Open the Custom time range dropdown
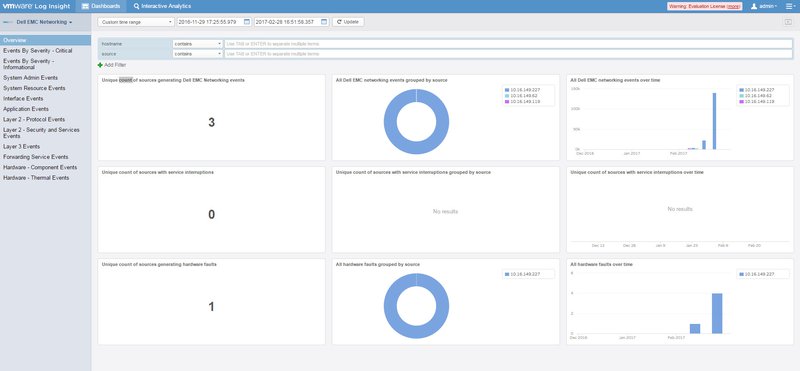This screenshot has height=371, width=800. point(136,22)
